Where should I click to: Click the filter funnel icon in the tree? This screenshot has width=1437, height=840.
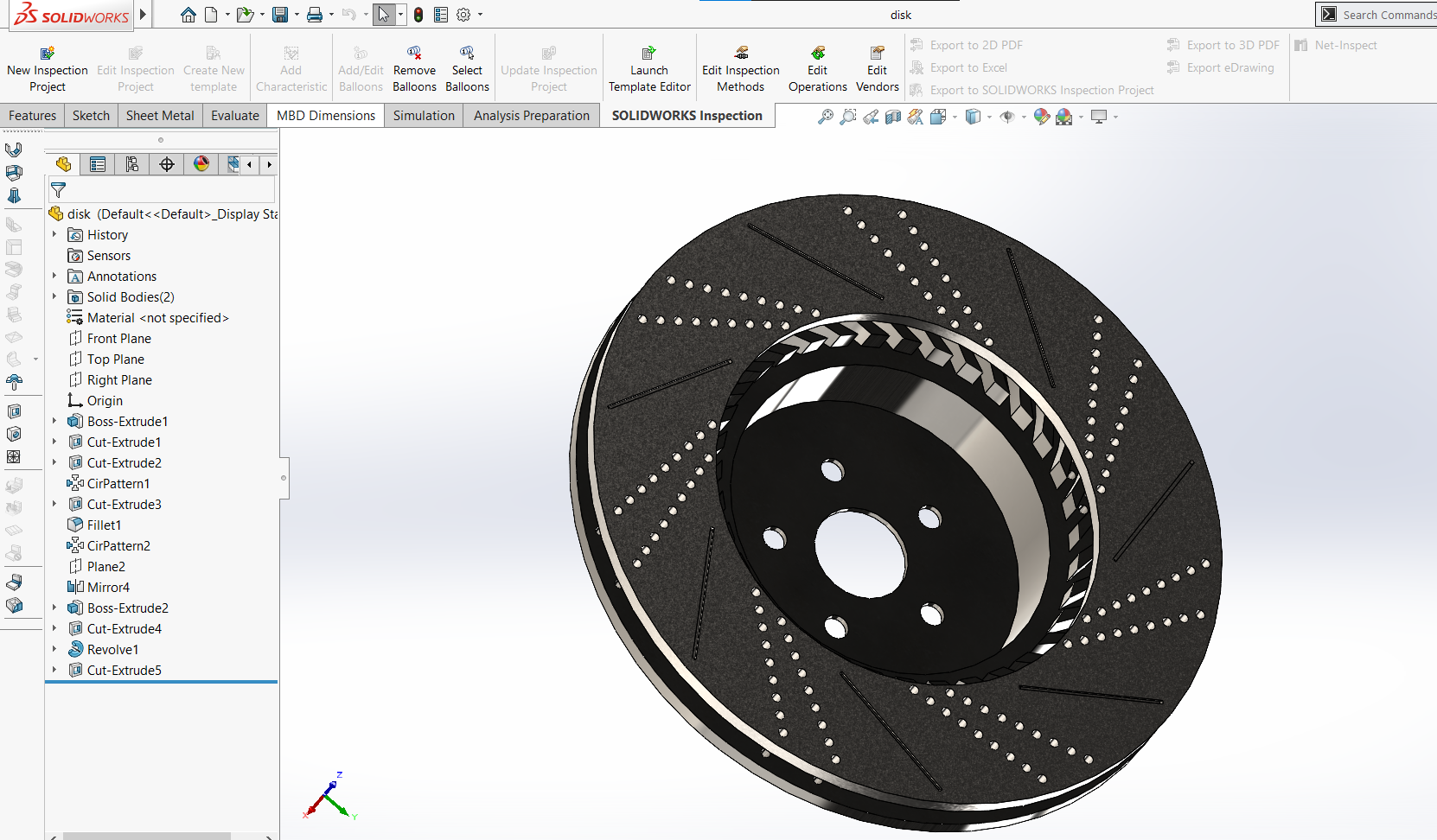point(58,189)
